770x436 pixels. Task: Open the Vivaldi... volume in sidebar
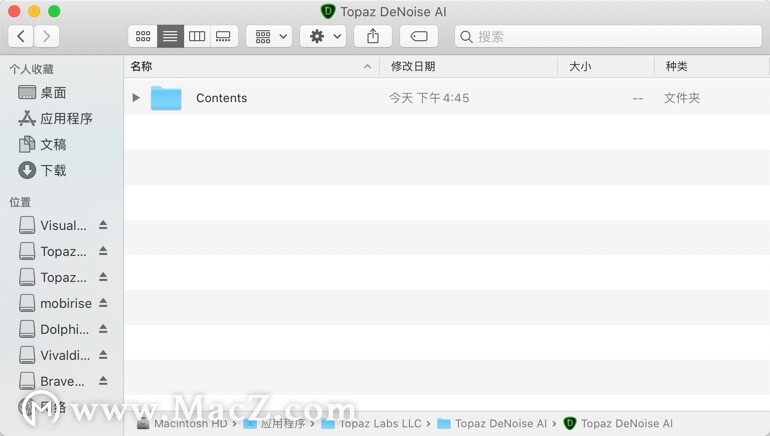pos(54,355)
